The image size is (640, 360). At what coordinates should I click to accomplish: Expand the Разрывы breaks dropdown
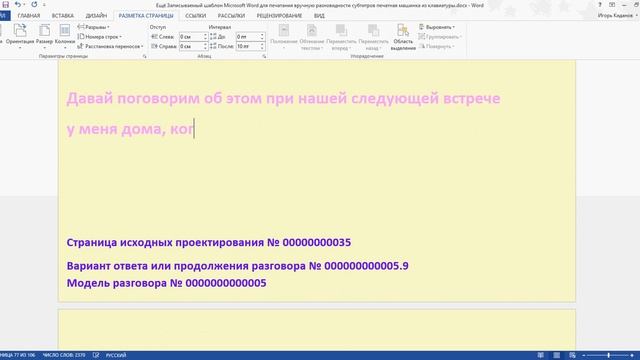[93, 27]
